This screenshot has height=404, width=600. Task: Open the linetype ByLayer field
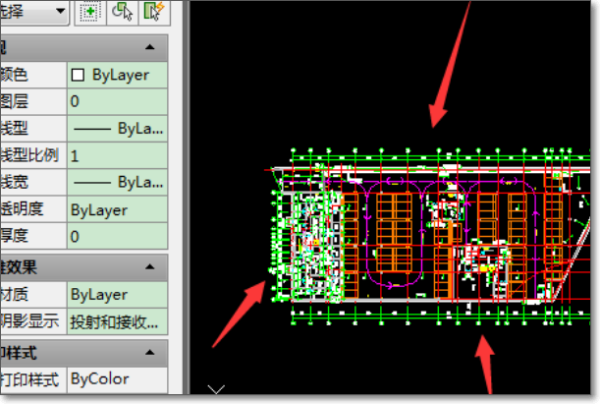click(x=117, y=129)
